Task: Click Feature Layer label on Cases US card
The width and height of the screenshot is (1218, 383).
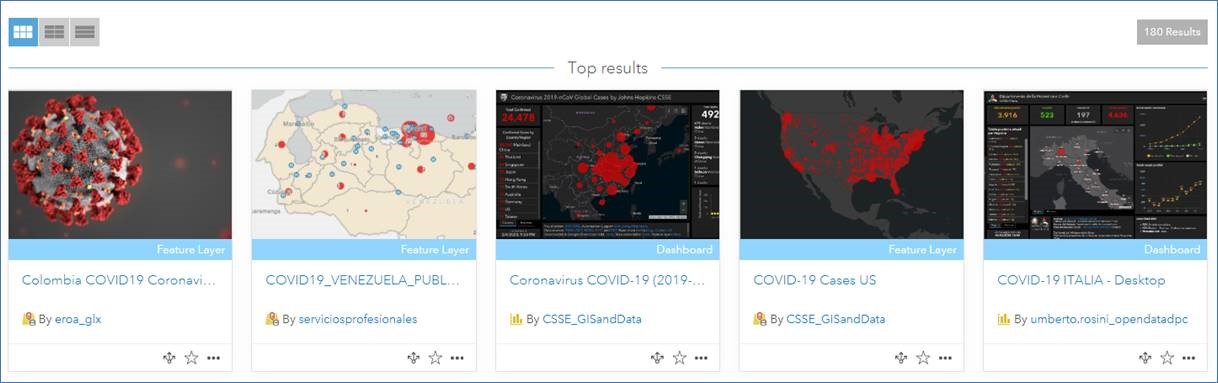Action: pos(923,250)
